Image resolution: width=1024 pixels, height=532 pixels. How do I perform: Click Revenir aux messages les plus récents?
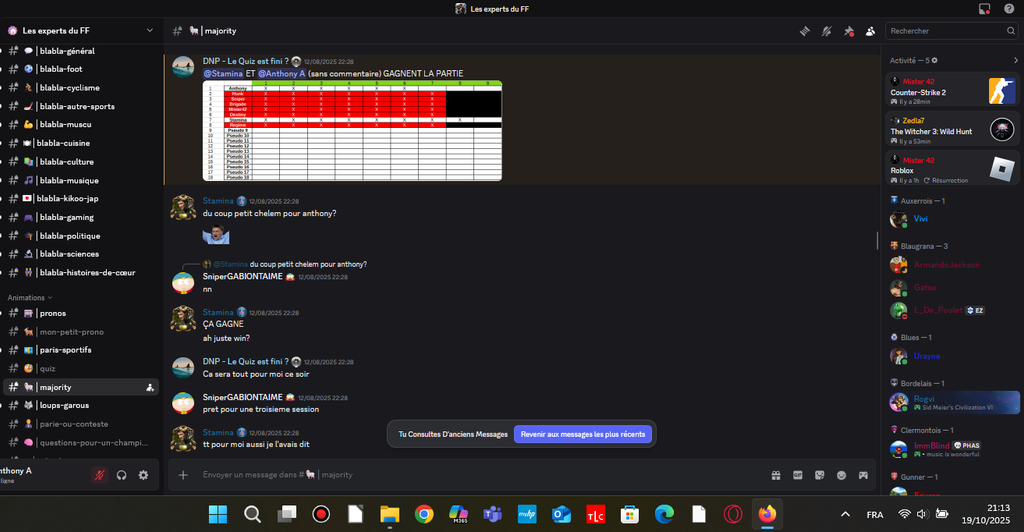583,434
